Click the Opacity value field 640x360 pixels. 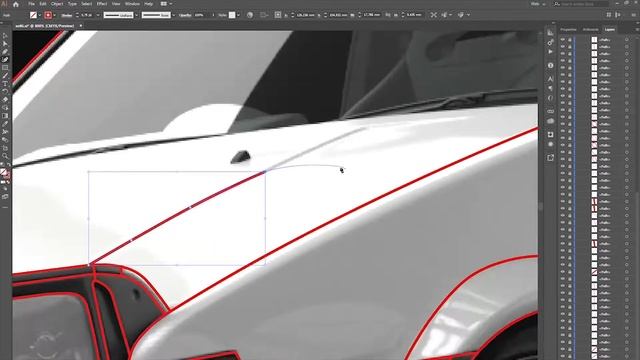[201, 15]
